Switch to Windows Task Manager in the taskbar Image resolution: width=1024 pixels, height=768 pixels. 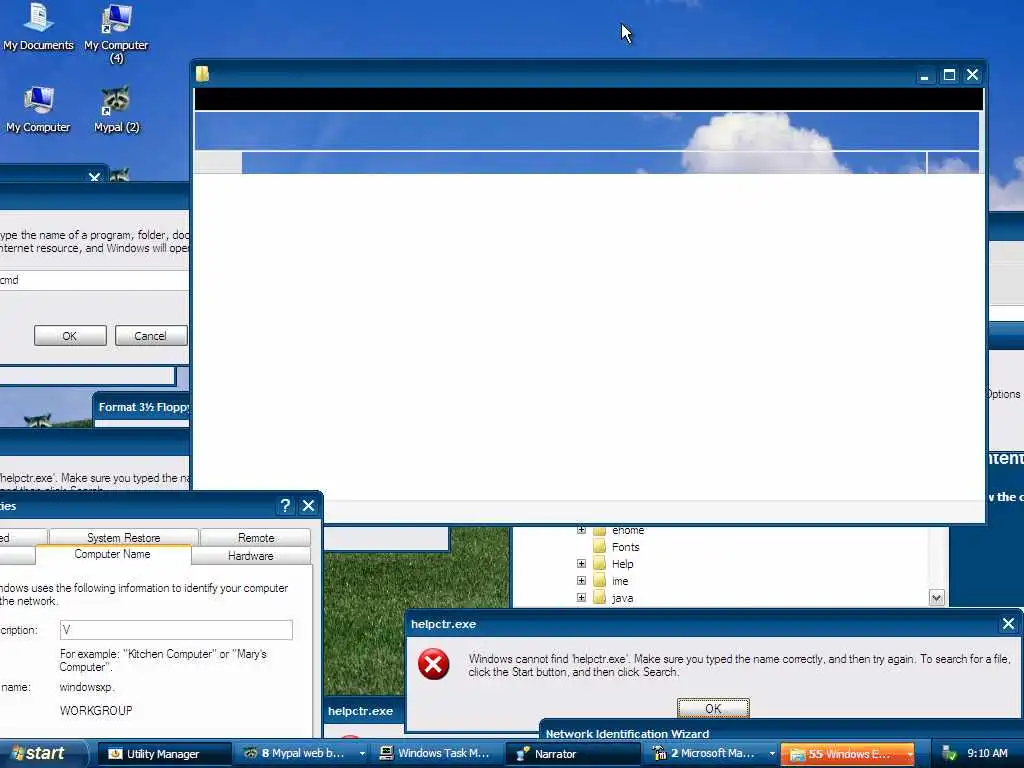point(439,754)
